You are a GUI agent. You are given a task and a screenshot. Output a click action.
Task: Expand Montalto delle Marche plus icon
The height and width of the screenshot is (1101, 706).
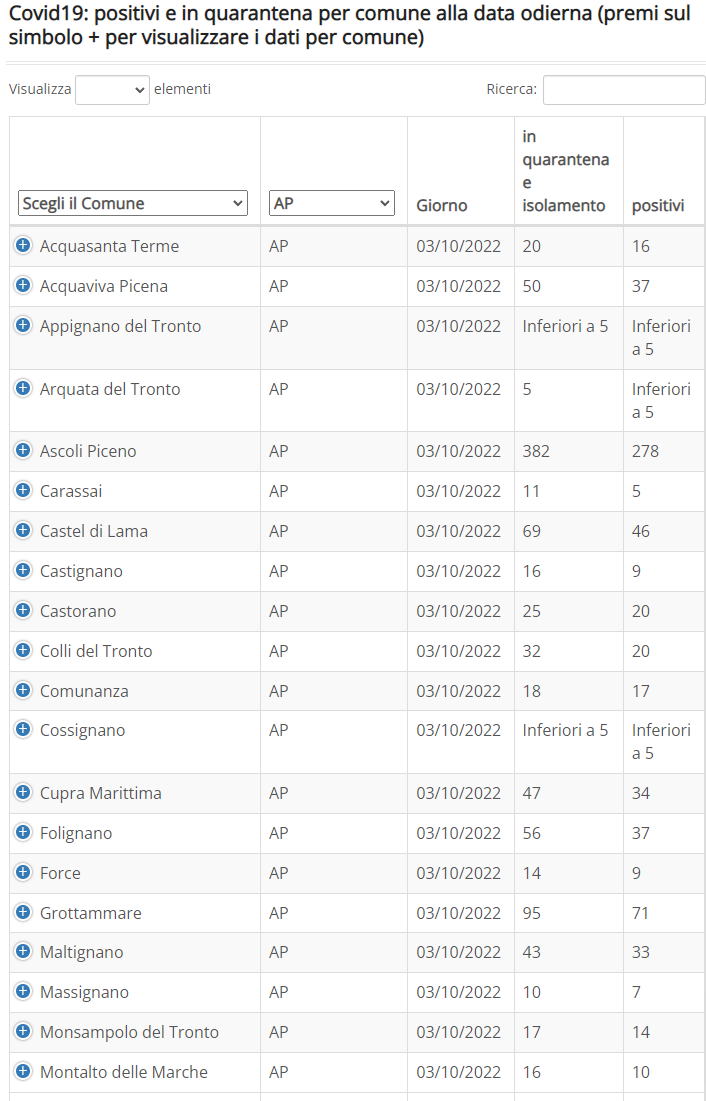pyautogui.click(x=23, y=1072)
